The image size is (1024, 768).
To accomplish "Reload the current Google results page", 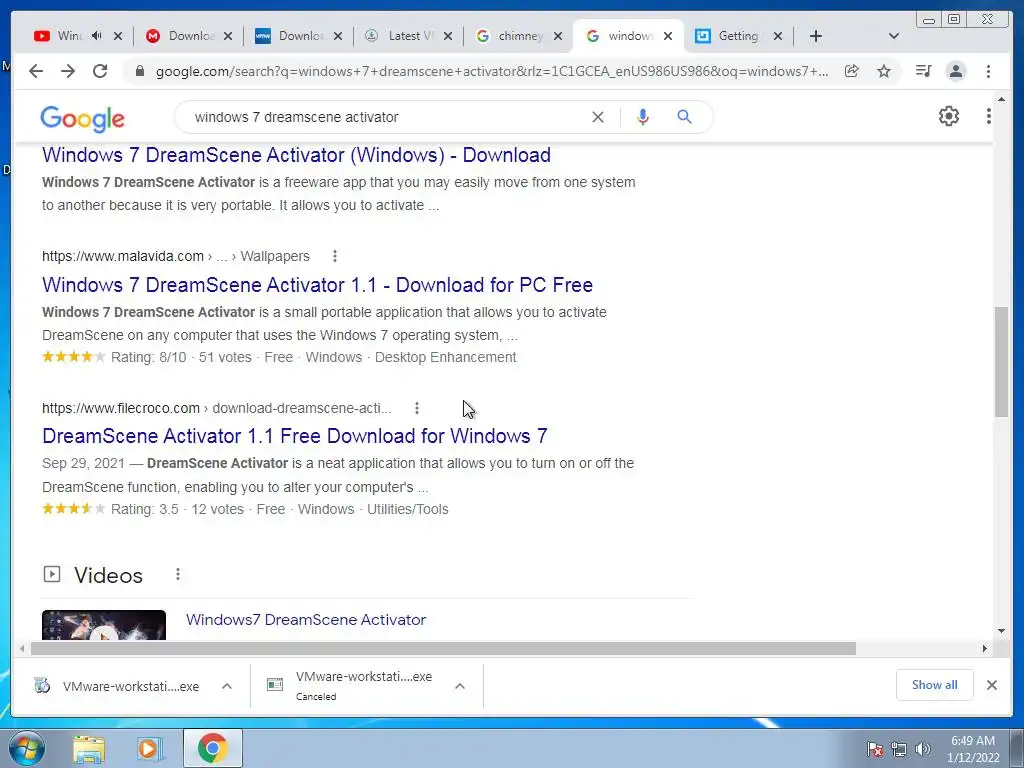I will (x=100, y=71).
